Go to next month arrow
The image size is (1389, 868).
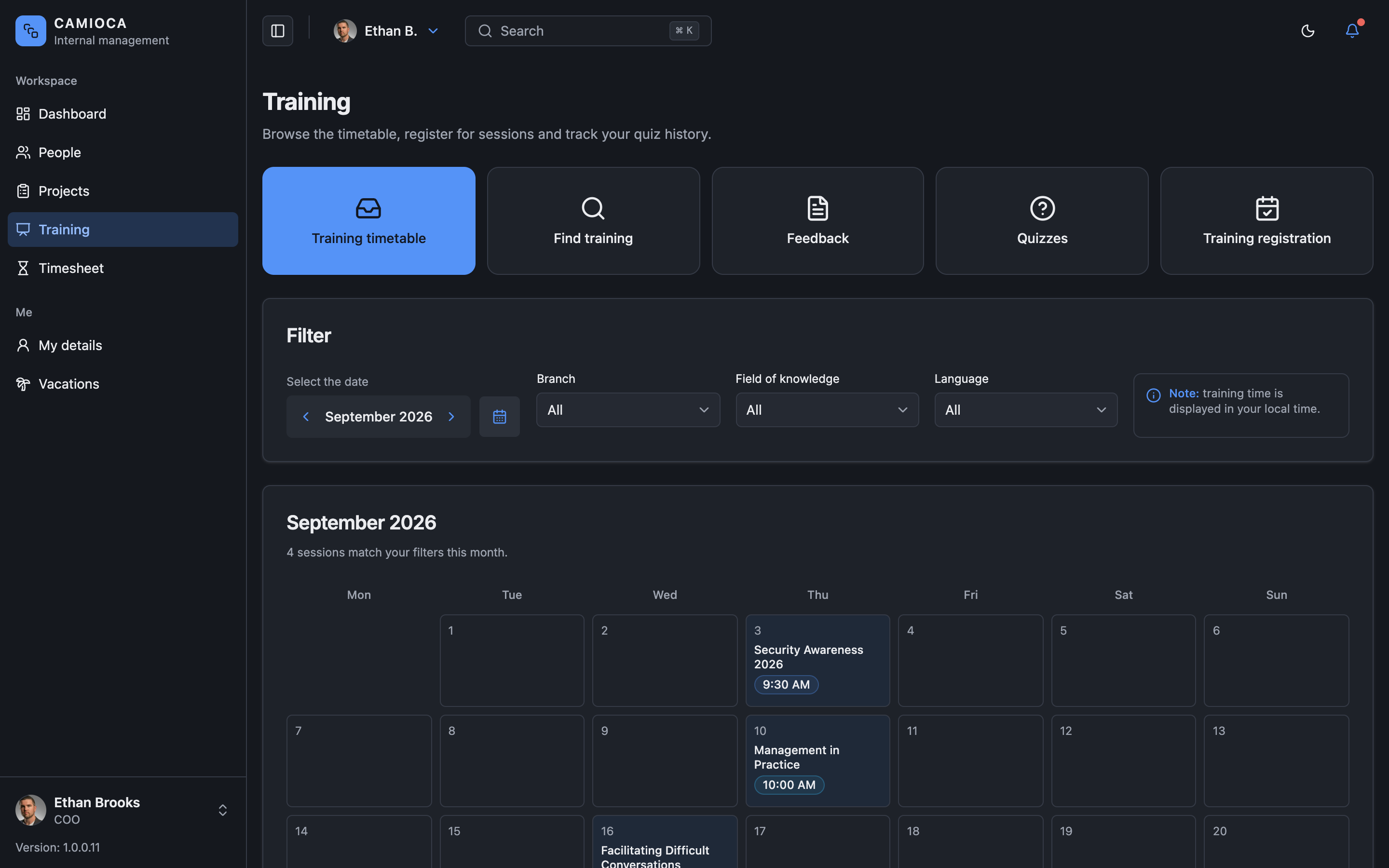click(452, 417)
